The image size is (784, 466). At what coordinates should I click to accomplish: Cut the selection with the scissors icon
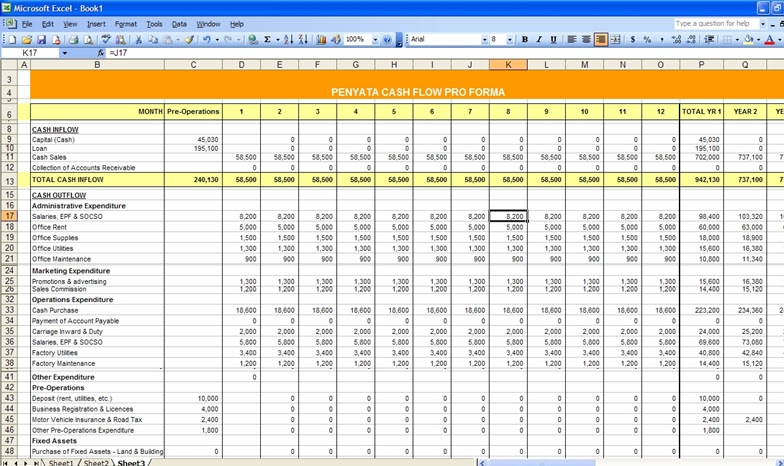coord(138,40)
